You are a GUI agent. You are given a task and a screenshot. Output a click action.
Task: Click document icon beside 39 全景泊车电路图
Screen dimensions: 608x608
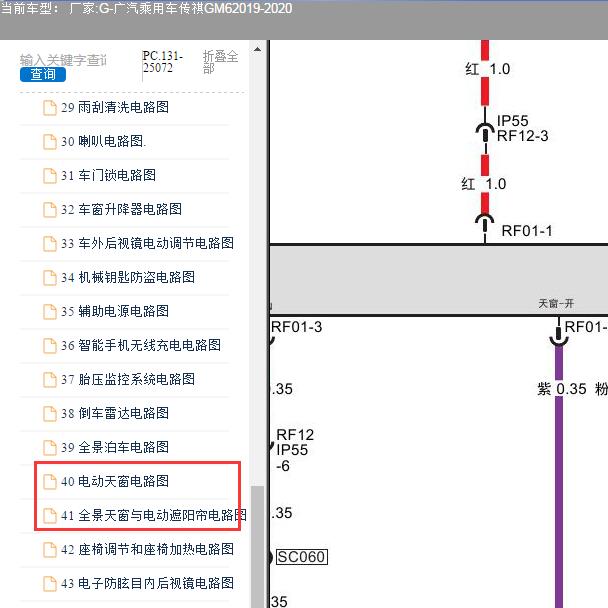click(50, 448)
